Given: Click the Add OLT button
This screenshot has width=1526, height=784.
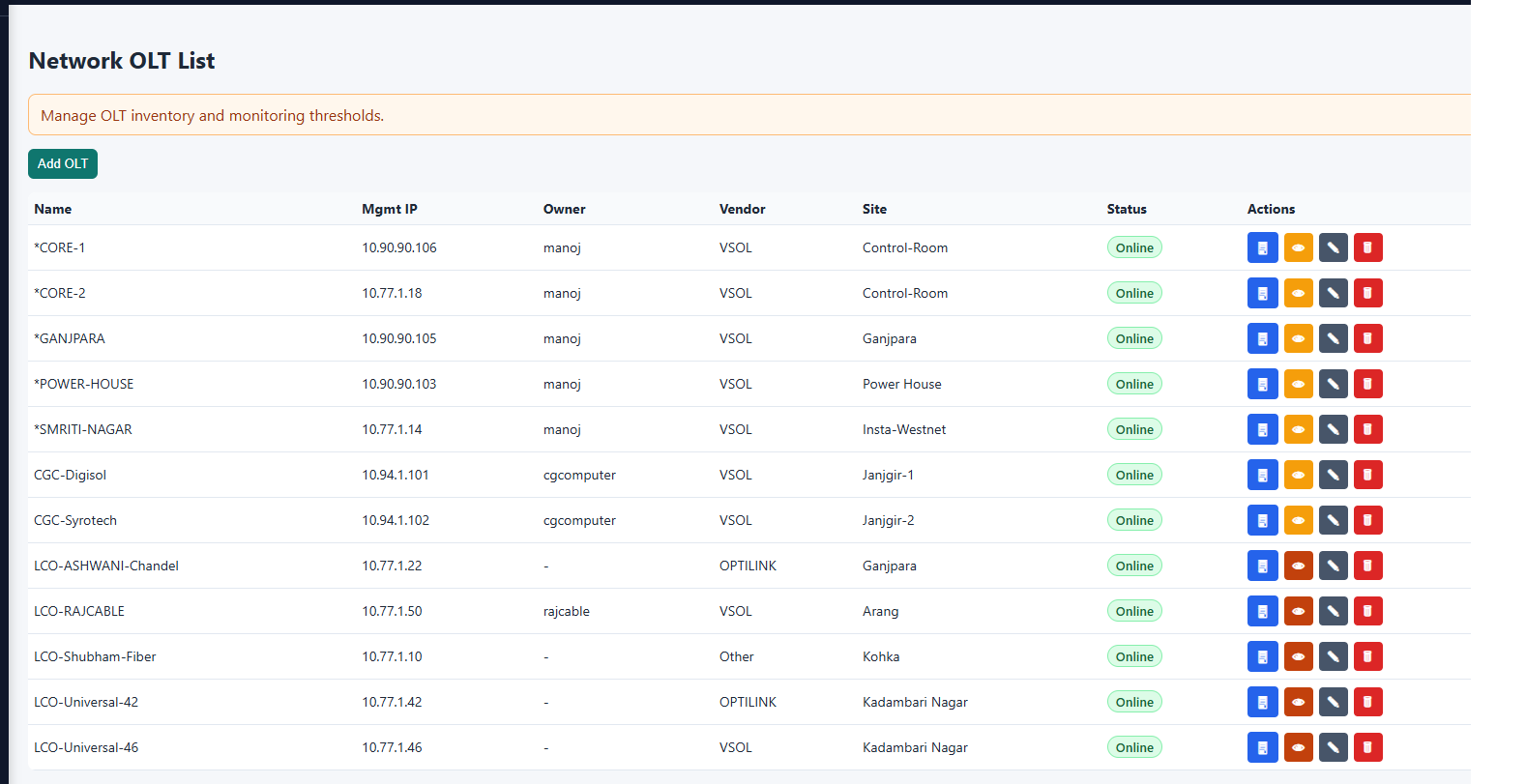Looking at the screenshot, I should coord(63,163).
